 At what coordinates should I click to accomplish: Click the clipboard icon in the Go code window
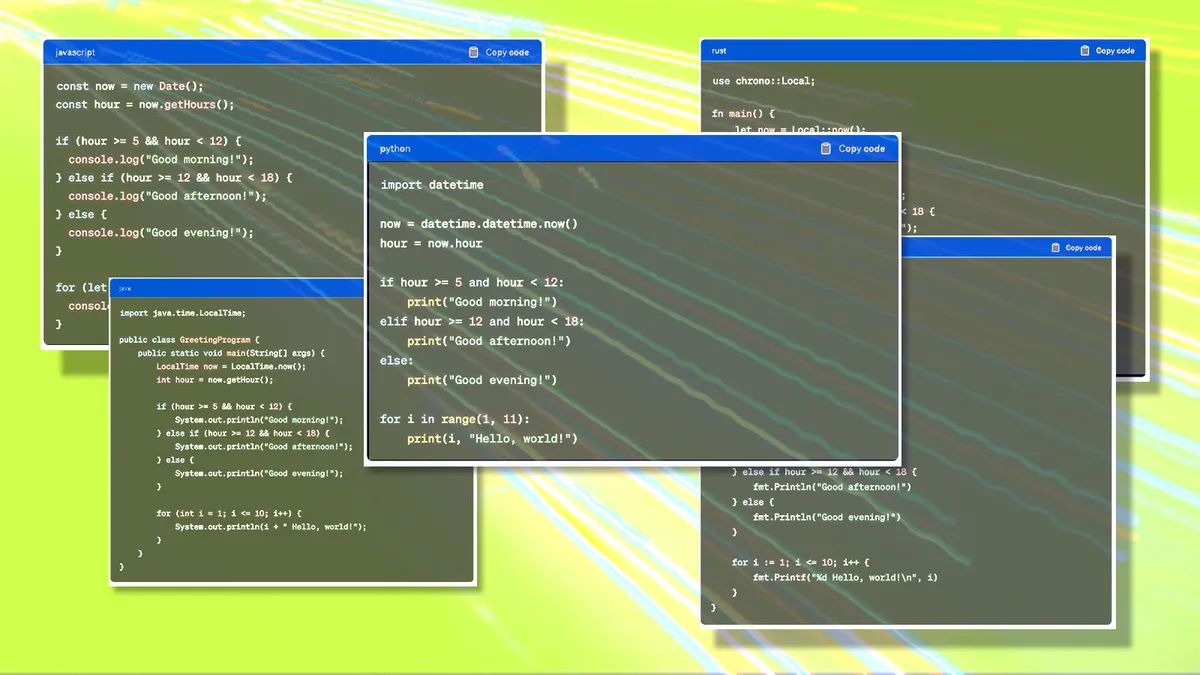(x=1054, y=247)
